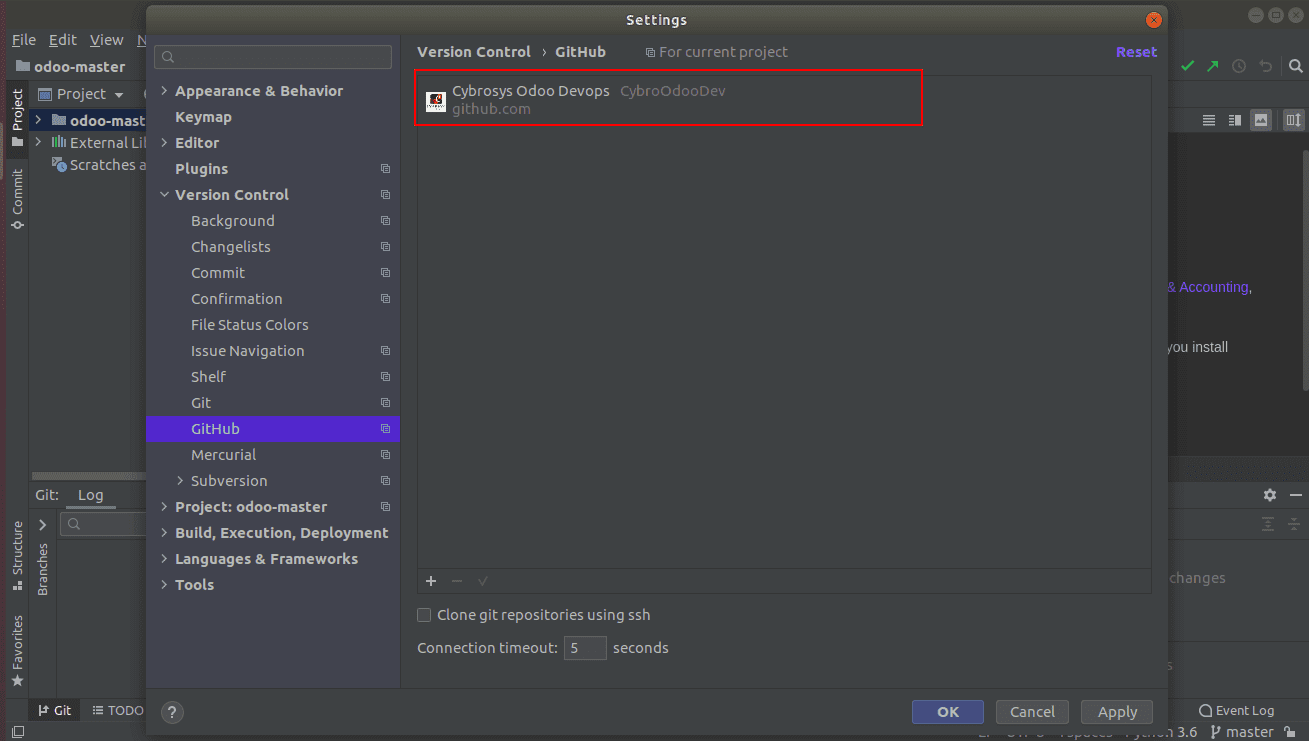Toggle split scroll sync icon

pos(1293,120)
